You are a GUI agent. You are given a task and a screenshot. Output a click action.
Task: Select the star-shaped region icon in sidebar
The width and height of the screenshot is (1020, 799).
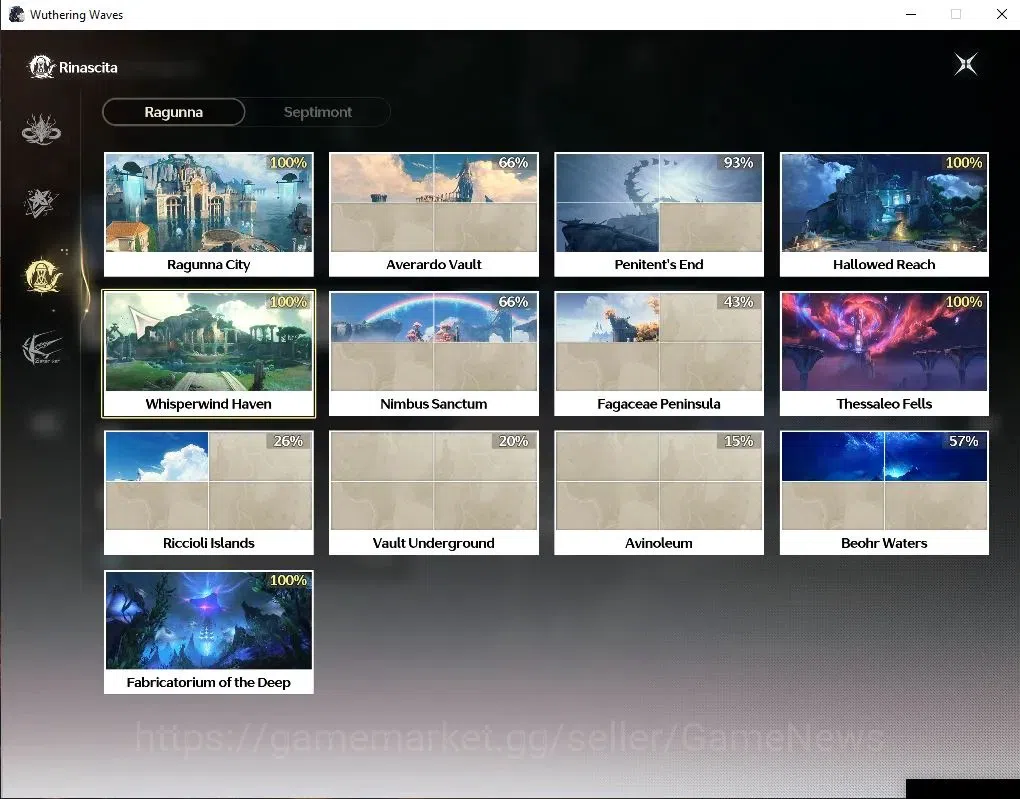click(41, 202)
